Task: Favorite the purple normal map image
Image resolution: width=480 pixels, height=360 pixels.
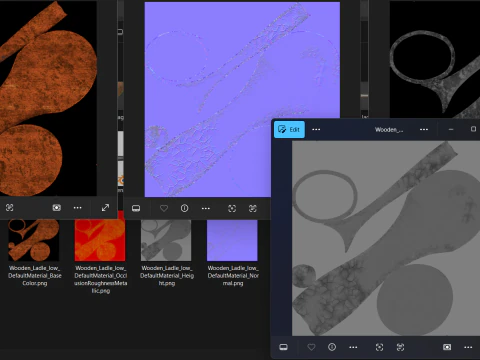Action: coord(164,208)
